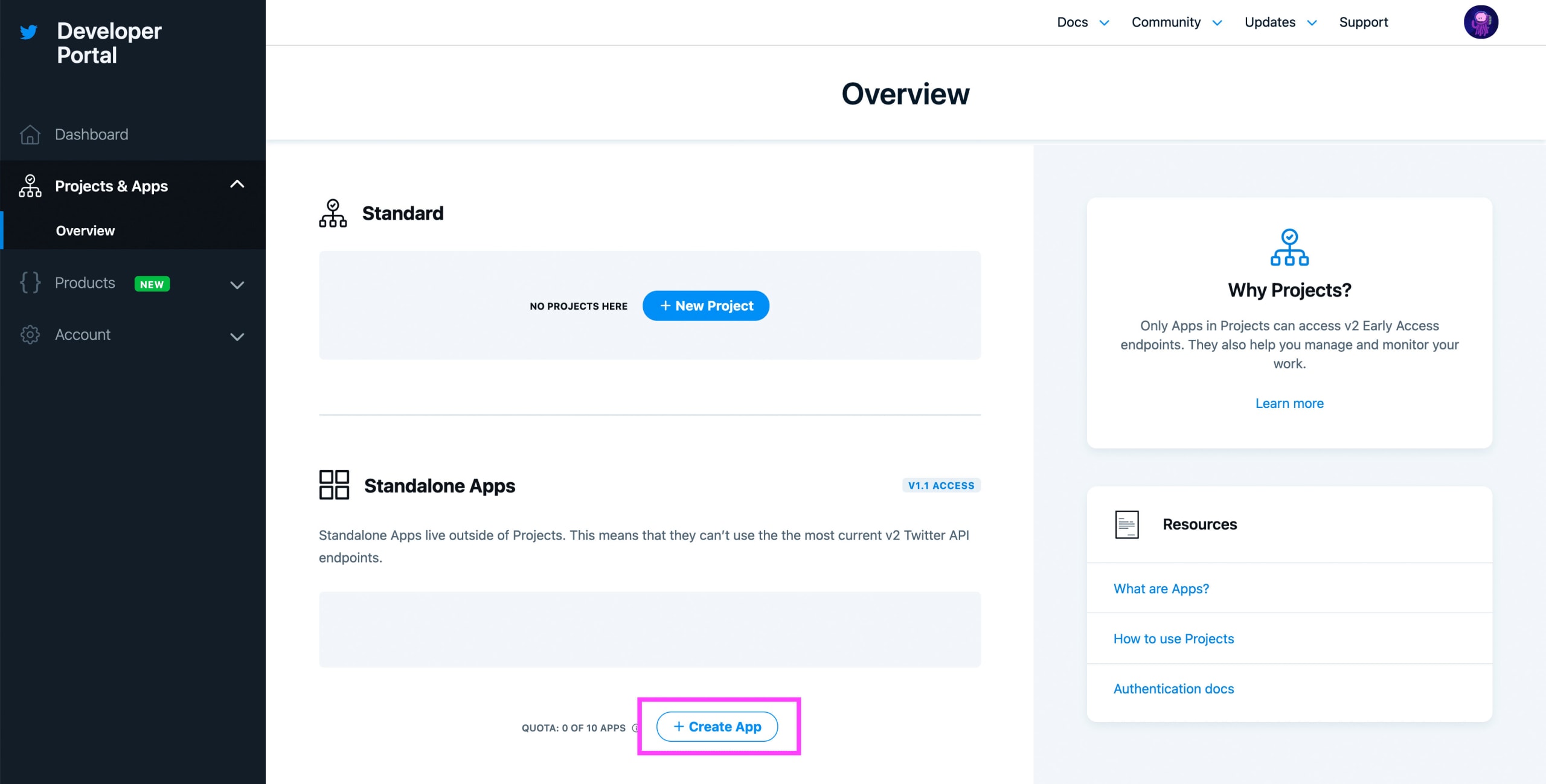The width and height of the screenshot is (1546, 784).
Task: Click the Create App button
Action: pos(717,727)
